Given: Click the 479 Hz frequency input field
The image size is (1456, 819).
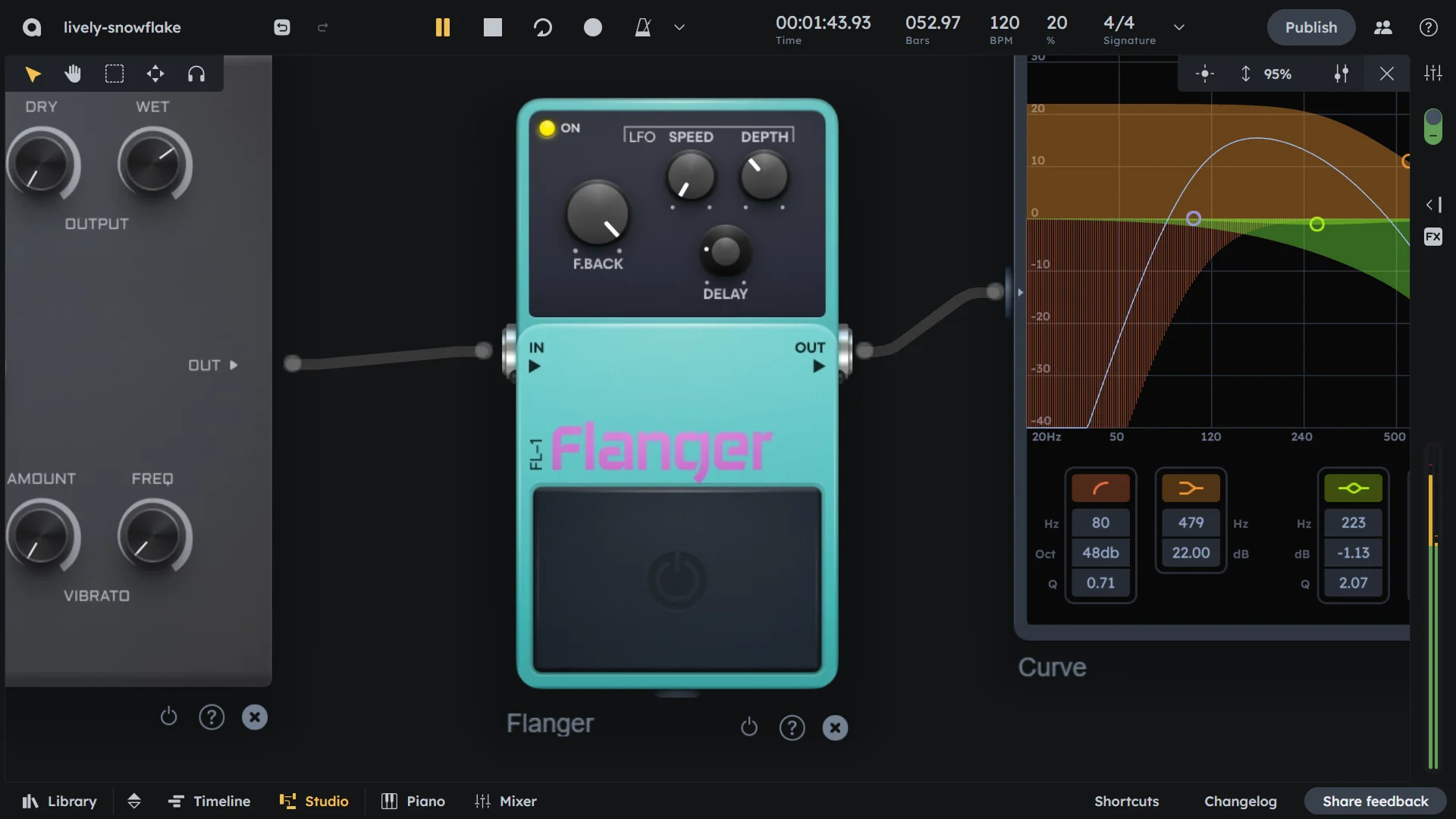Looking at the screenshot, I should point(1190,522).
